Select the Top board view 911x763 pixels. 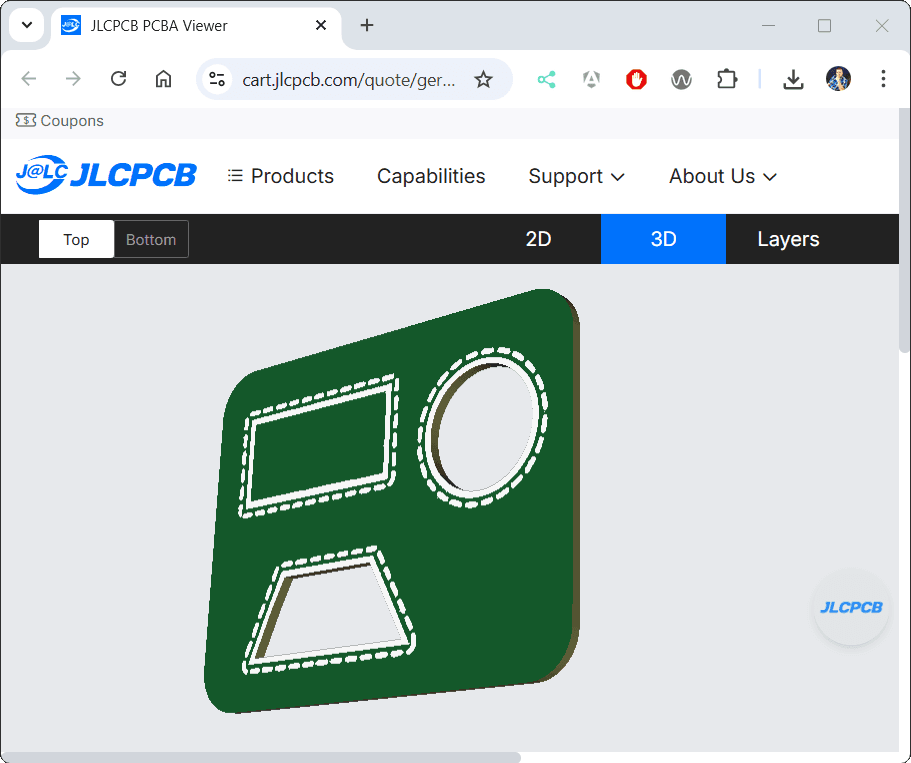(76, 239)
